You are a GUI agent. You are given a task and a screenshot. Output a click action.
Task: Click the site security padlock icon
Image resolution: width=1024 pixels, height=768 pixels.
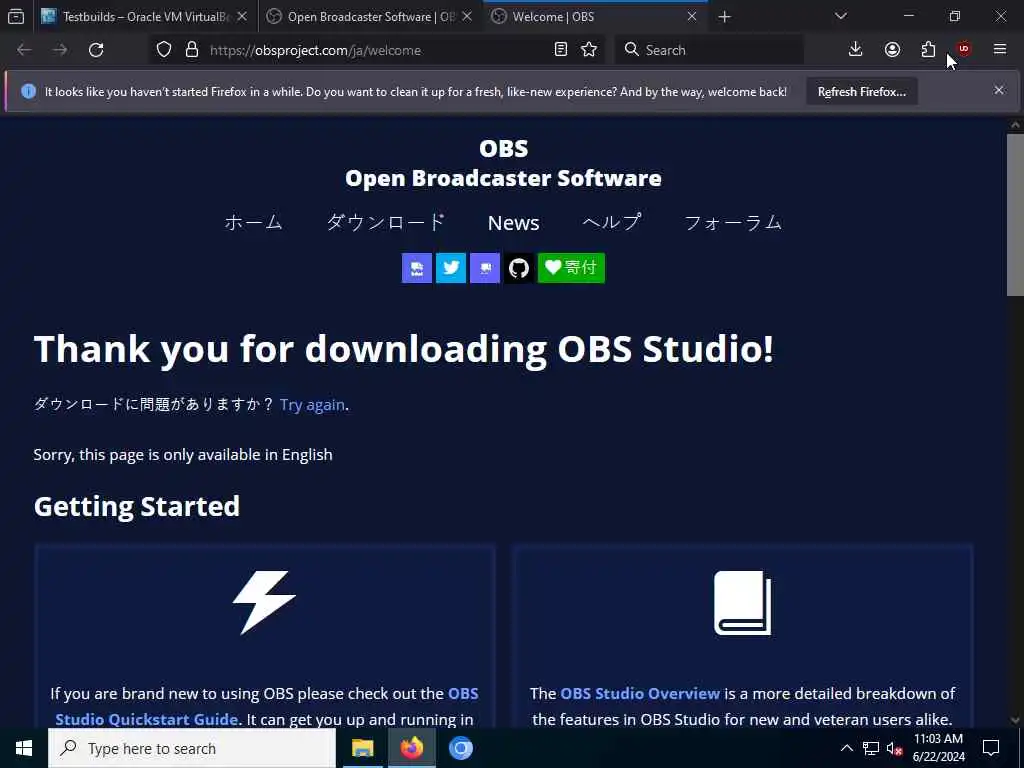click(191, 50)
